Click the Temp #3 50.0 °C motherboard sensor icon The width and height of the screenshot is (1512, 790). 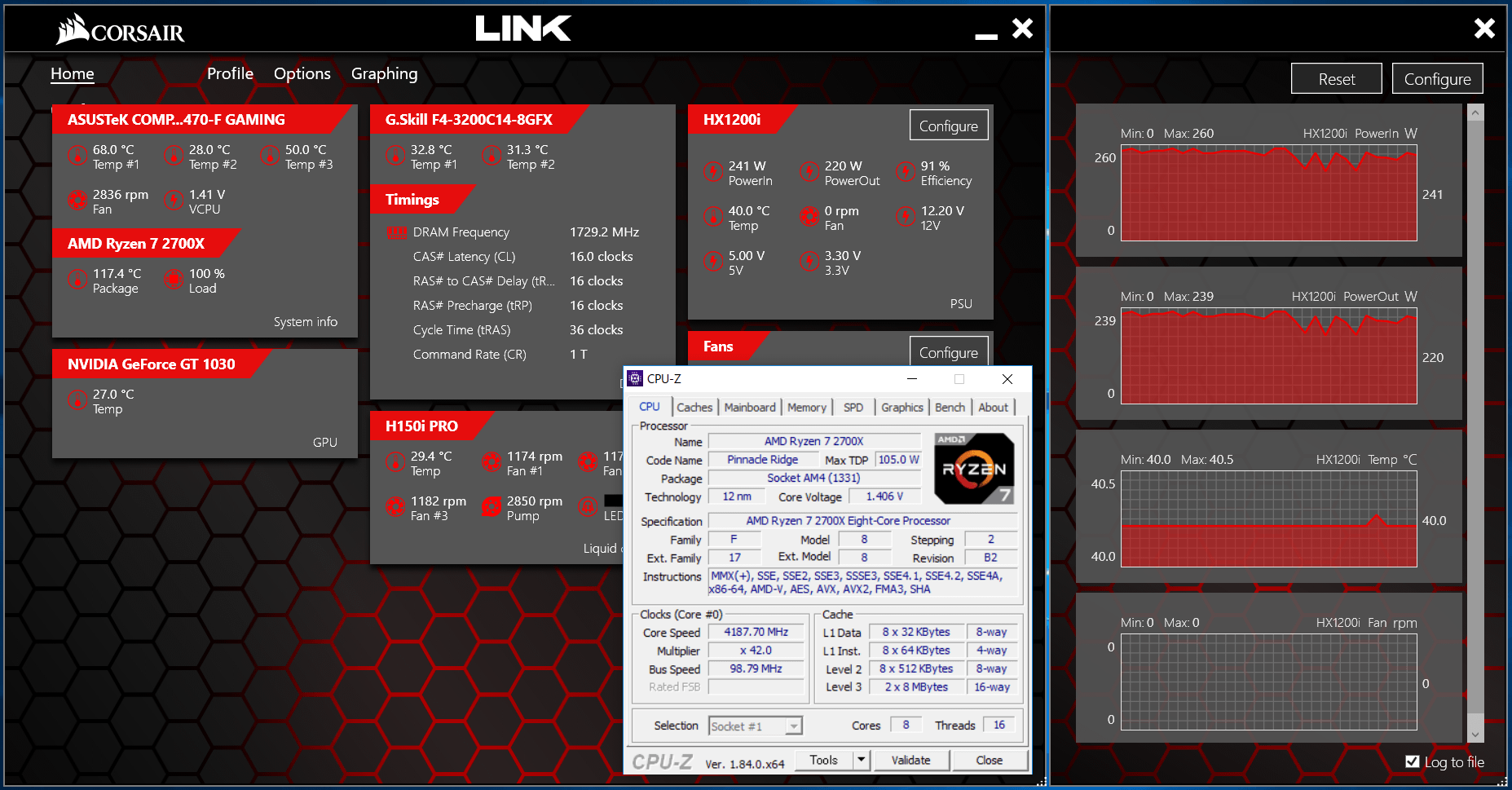click(x=270, y=155)
